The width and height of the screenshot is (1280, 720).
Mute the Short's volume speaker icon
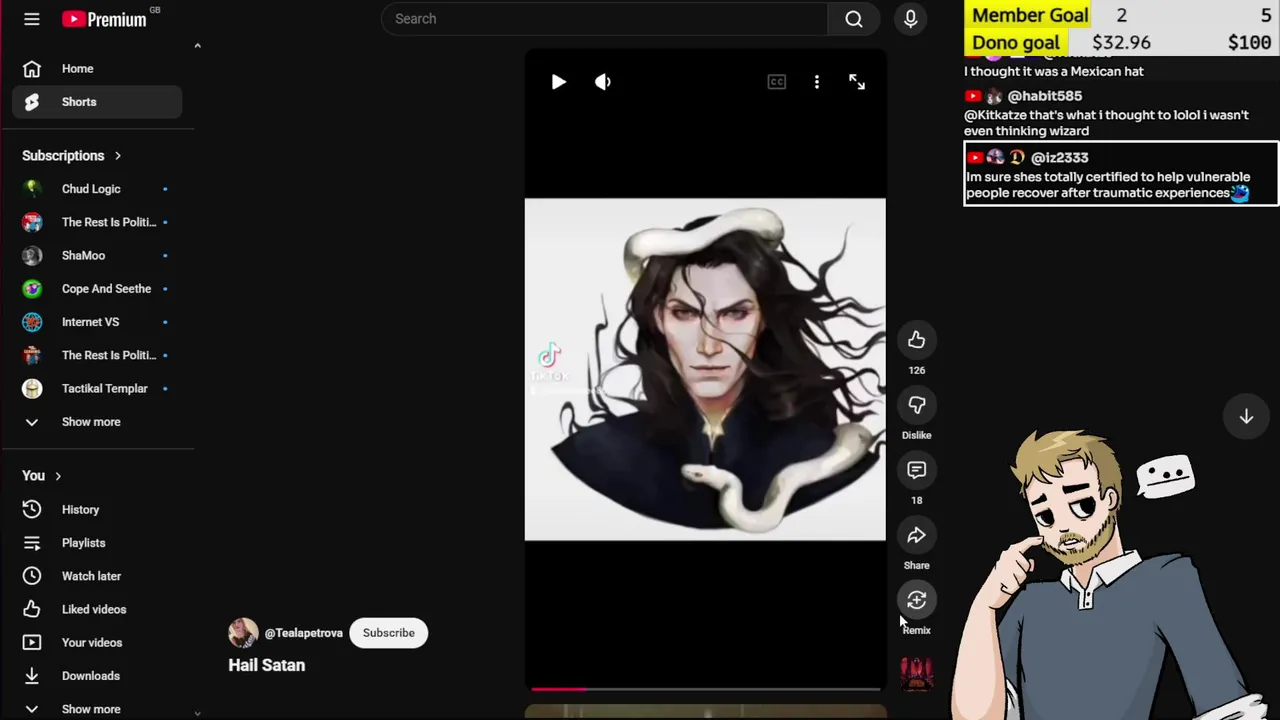[x=602, y=82]
